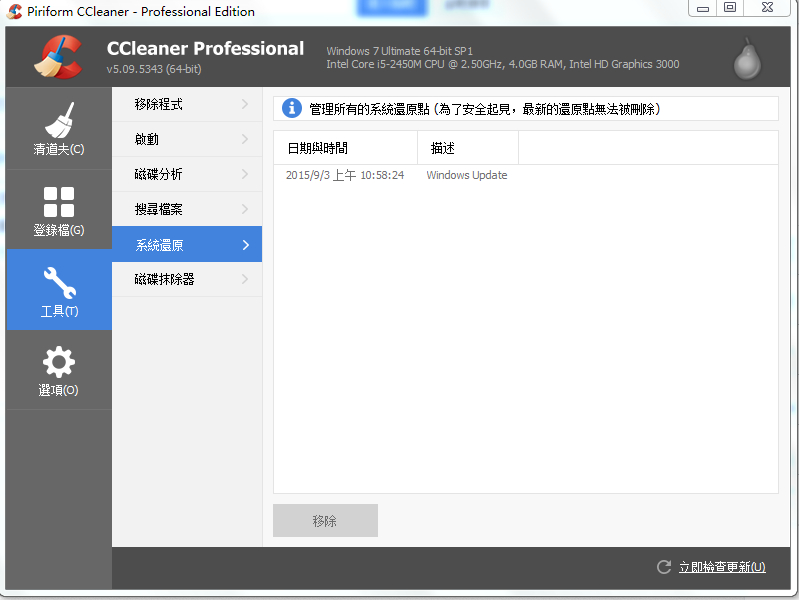Click the Windows Update description cell

coord(467,175)
